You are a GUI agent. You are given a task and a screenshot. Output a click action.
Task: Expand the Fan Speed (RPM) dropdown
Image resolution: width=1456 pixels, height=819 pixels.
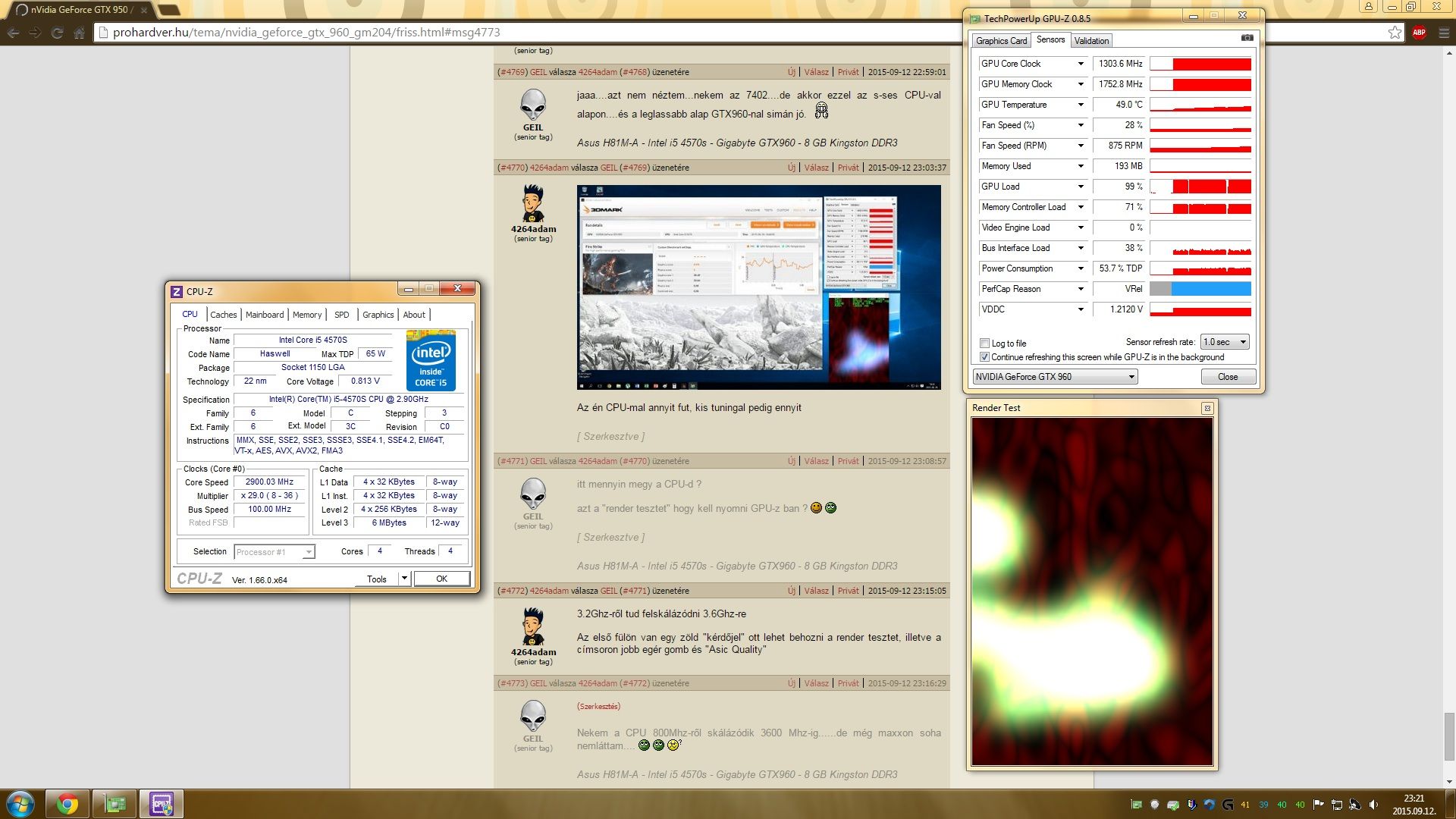(x=1081, y=146)
